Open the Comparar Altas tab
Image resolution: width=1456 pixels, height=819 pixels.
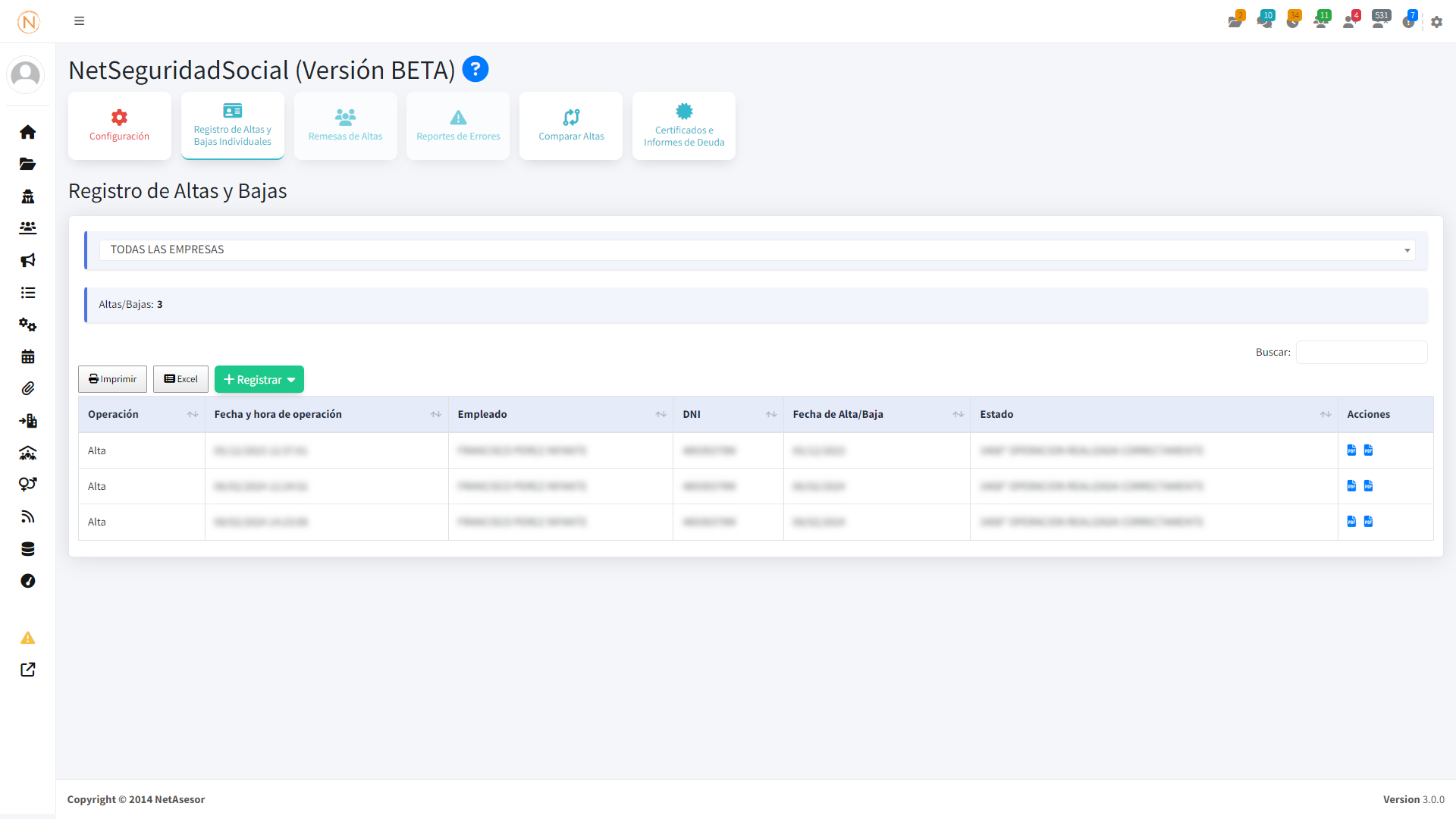coord(571,126)
